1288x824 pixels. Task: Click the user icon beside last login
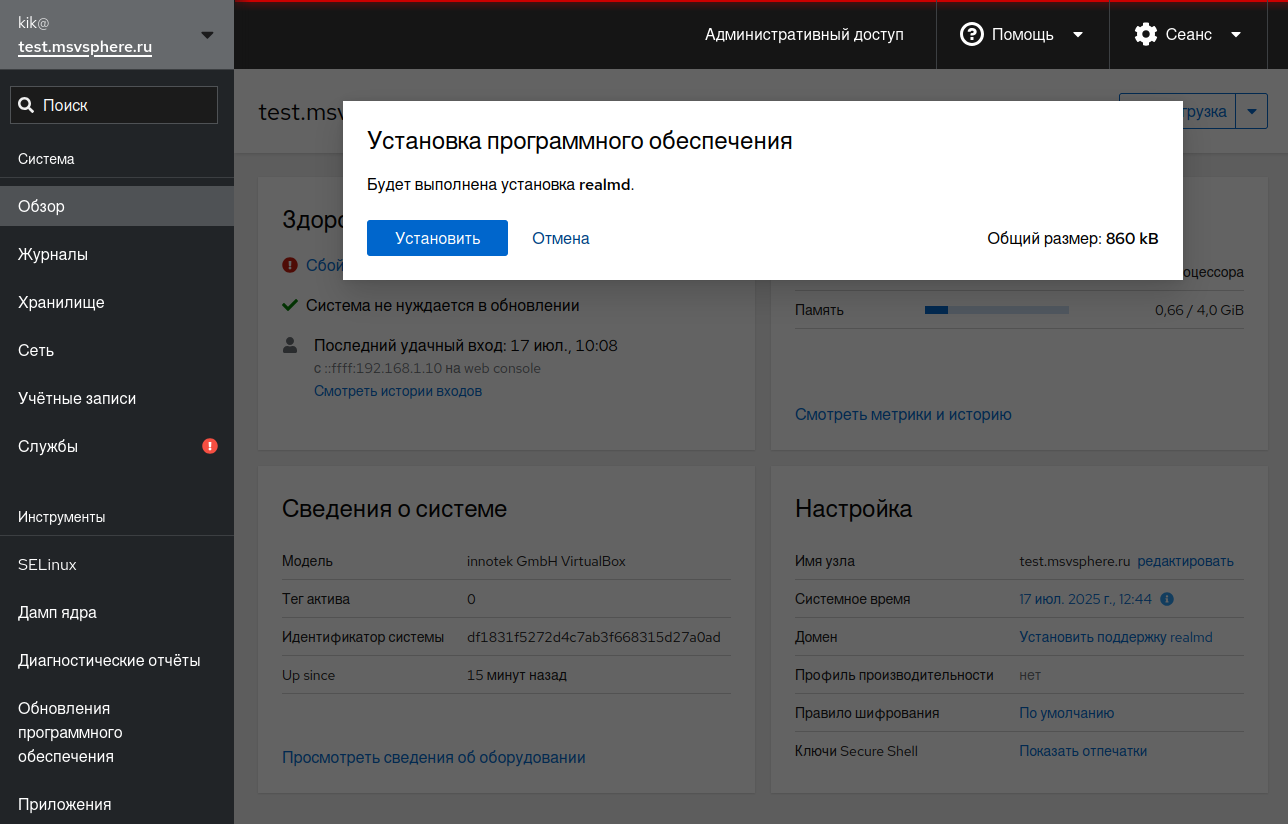point(290,346)
